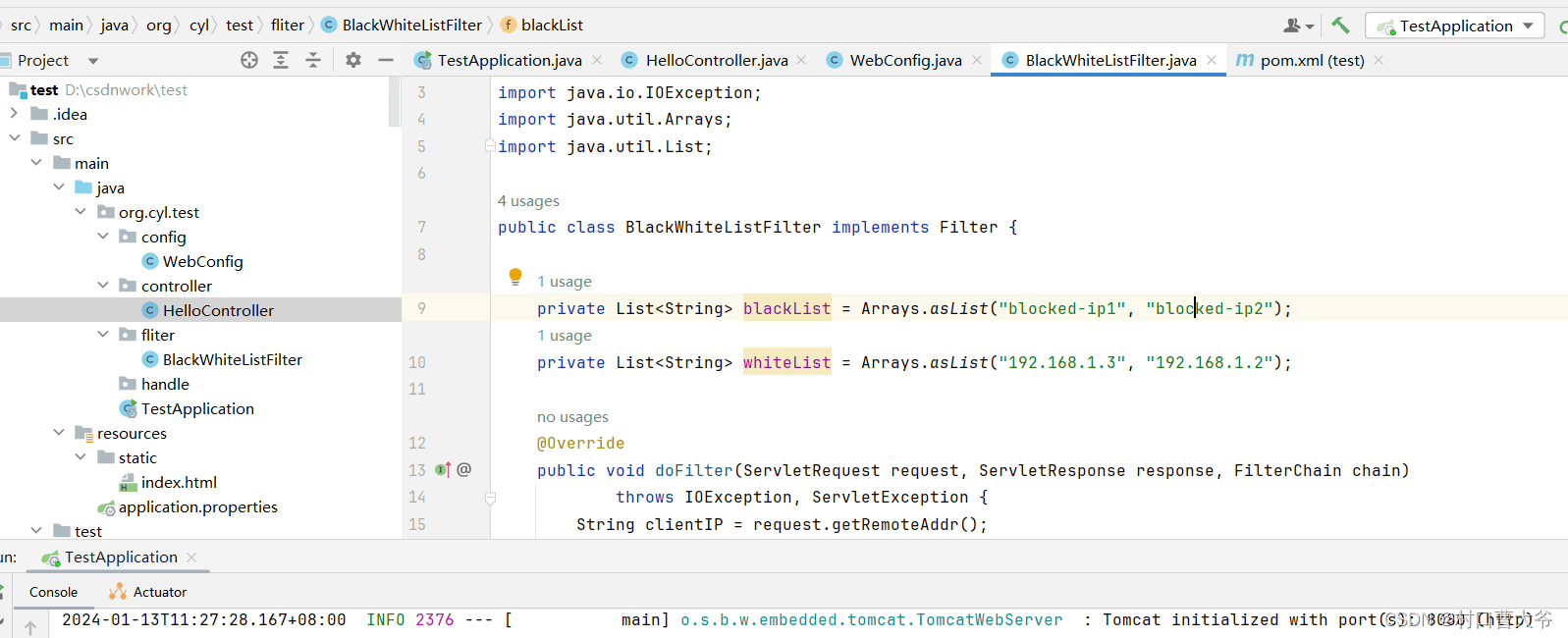Open the Console tab in Run panel
The height and width of the screenshot is (638, 1568).
[53, 592]
